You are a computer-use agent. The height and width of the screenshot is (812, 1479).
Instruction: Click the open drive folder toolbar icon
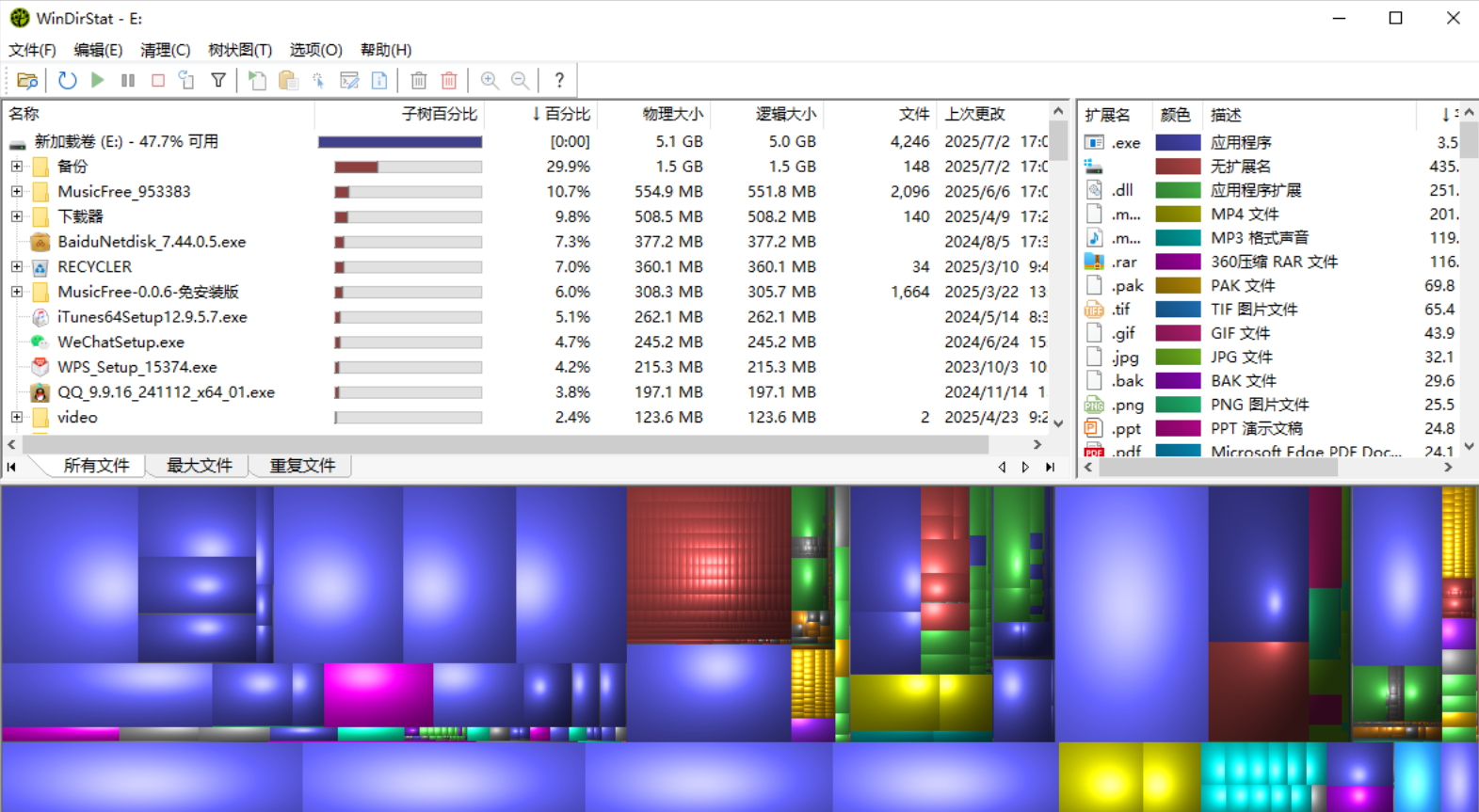(27, 81)
